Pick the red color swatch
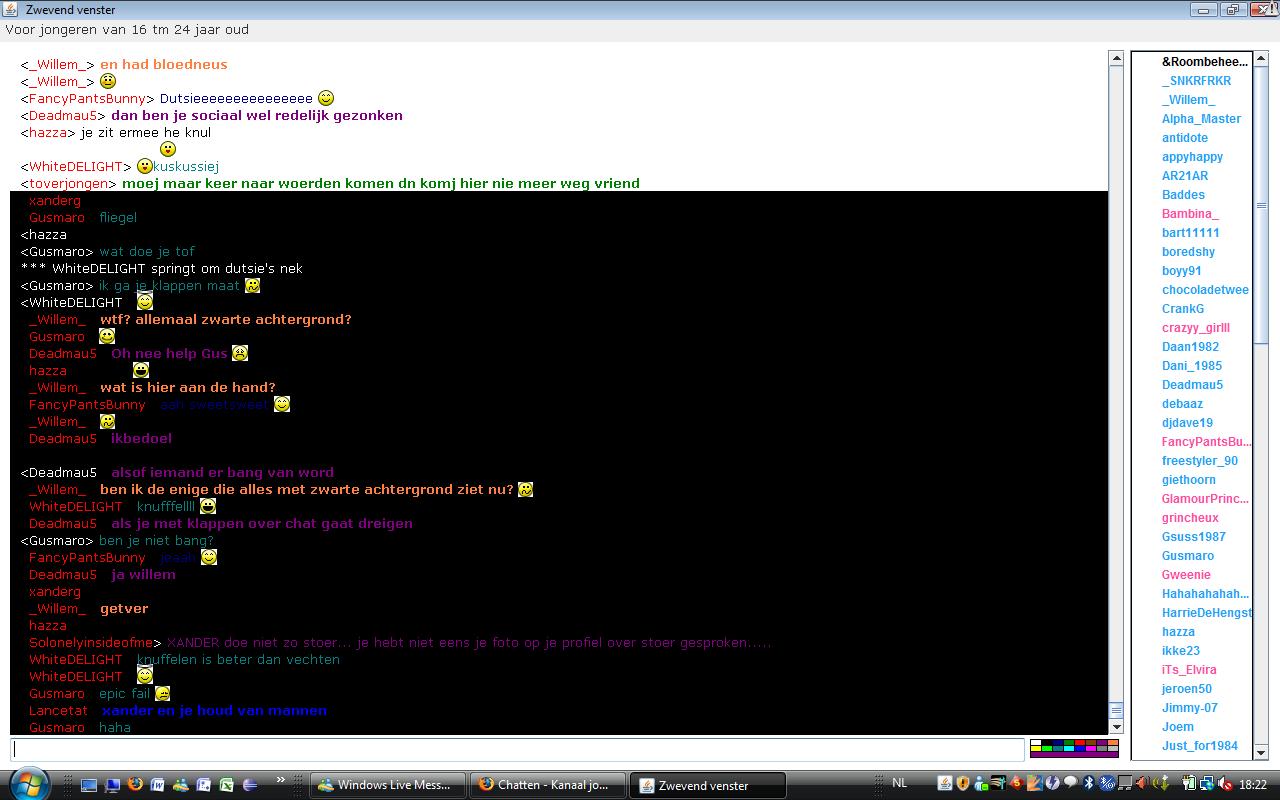 pos(1080,742)
